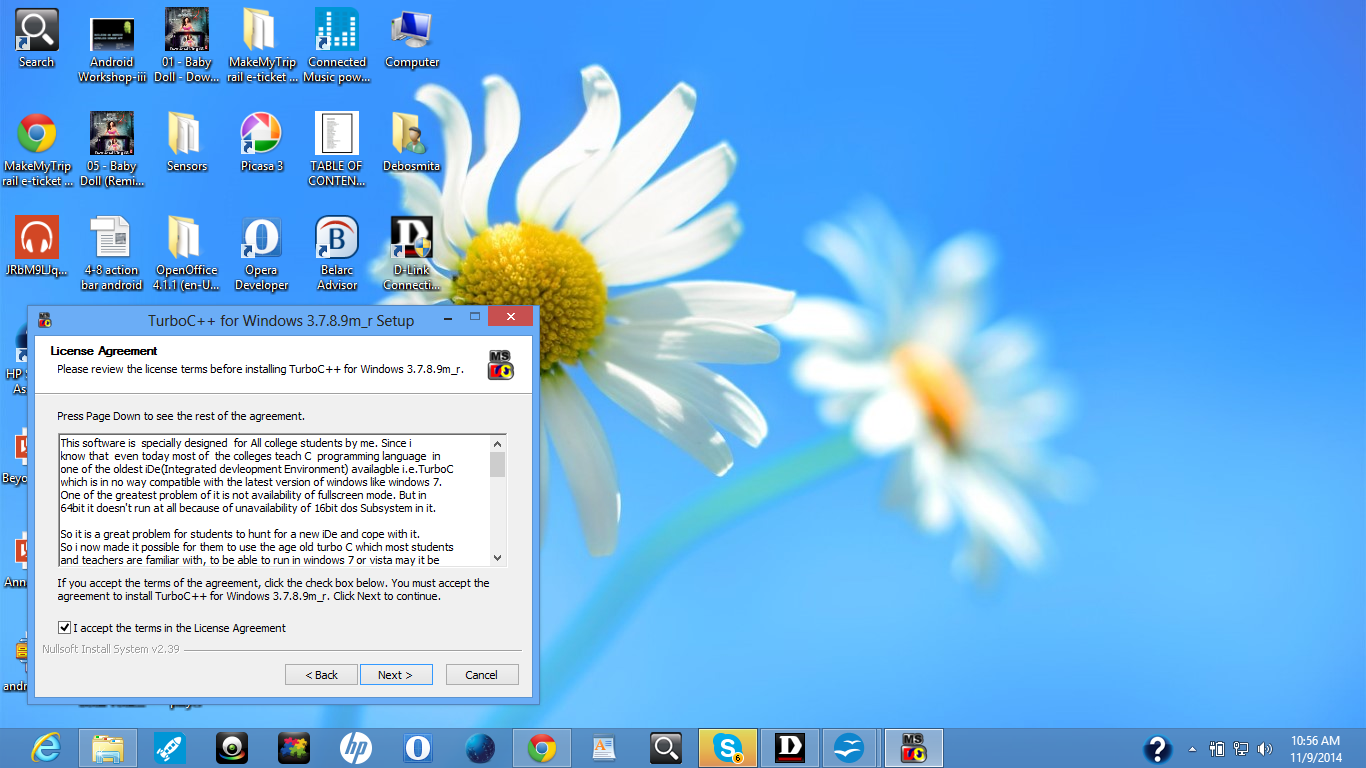This screenshot has height=768, width=1366.
Task: Uncheck I accept the License Agreement terms
Action: click(x=65, y=628)
